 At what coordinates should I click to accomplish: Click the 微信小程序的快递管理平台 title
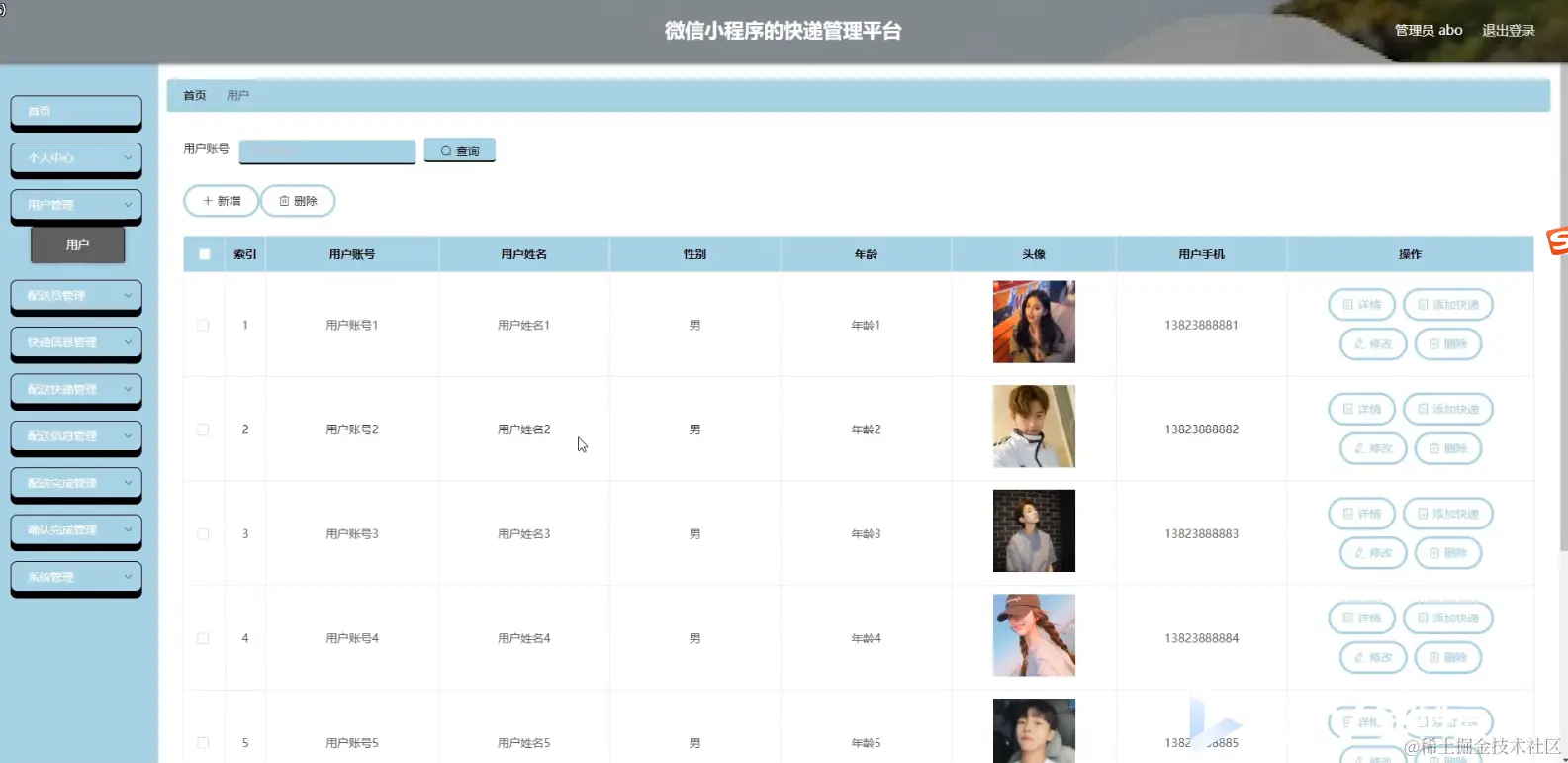click(x=784, y=31)
